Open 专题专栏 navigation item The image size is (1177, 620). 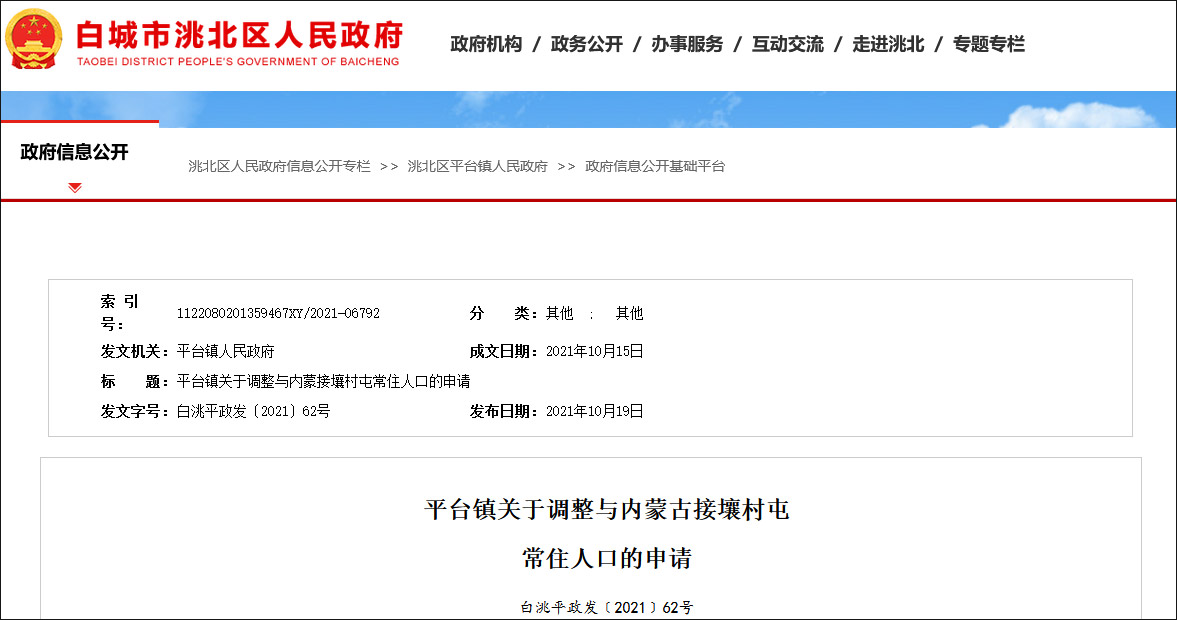pyautogui.click(x=992, y=44)
